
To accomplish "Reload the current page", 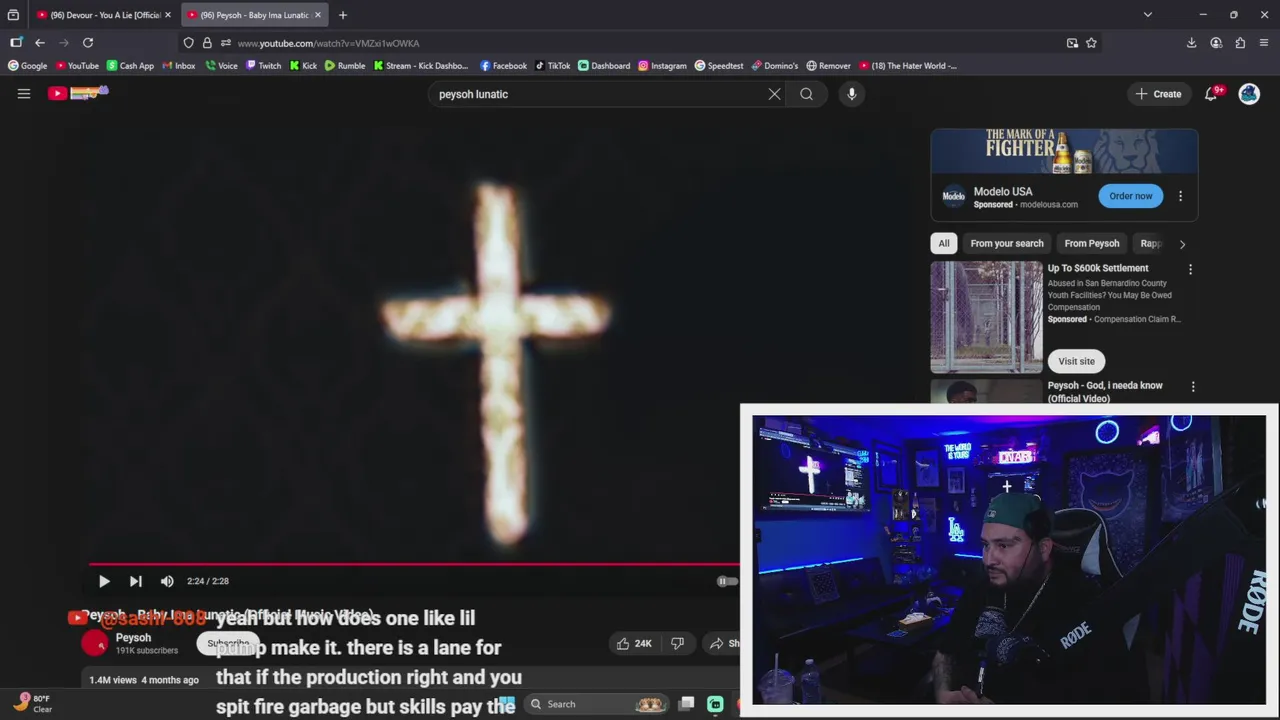I will click(88, 43).
